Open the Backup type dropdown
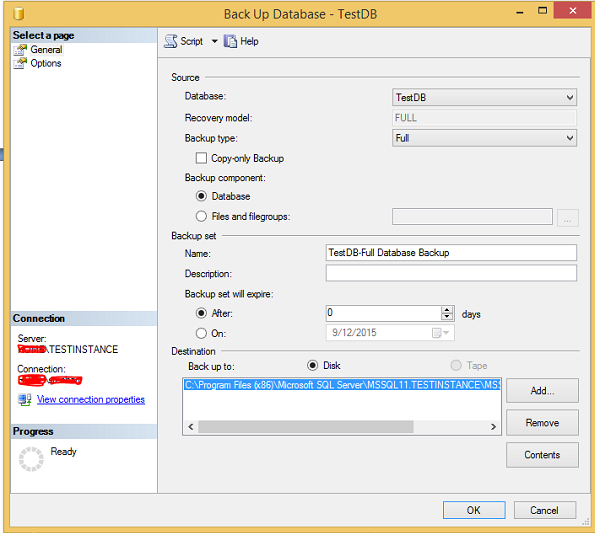 point(484,138)
